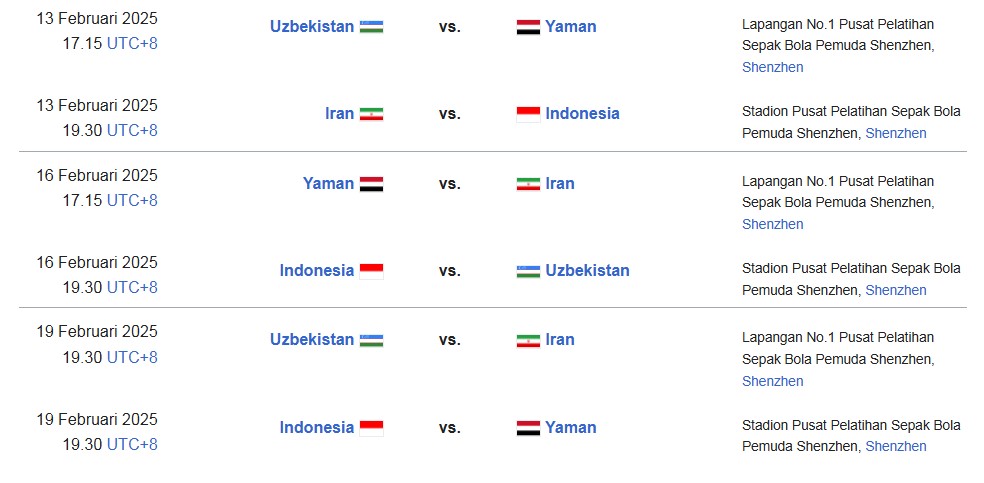The height and width of the screenshot is (483, 984).
Task: Open Shenzhen link for the Uzbekistan vs. Yaman venue
Action: click(773, 67)
